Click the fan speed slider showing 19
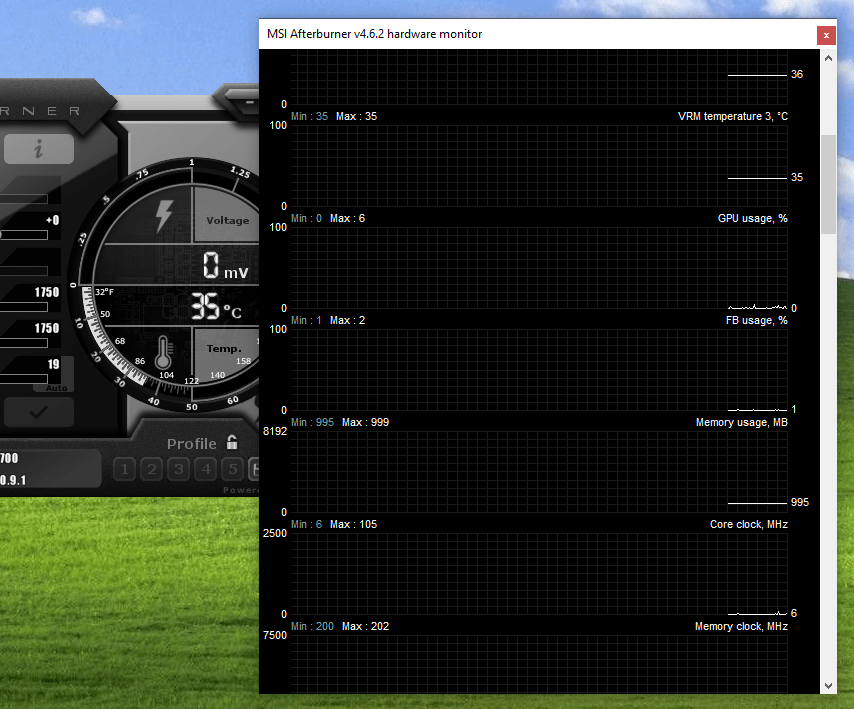The width and height of the screenshot is (854, 709). tap(24, 378)
